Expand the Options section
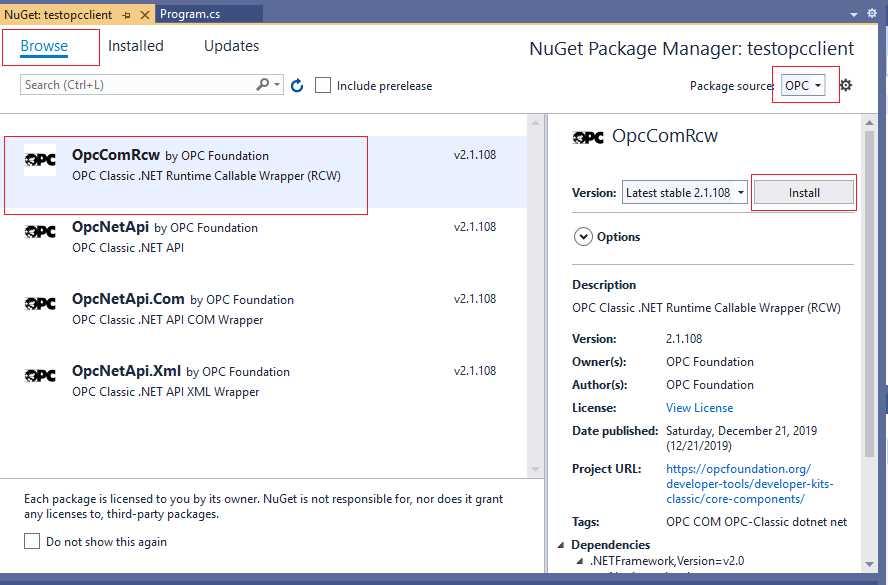 (584, 236)
